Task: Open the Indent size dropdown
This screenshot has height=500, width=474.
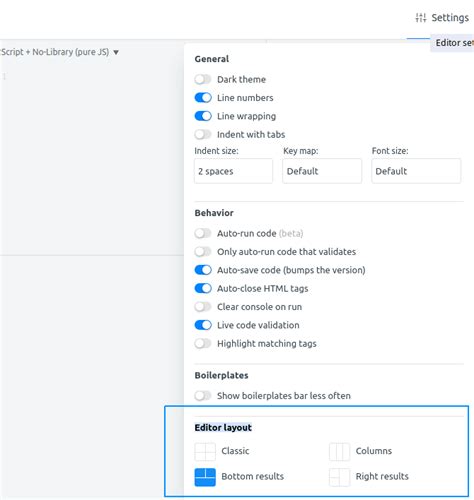Action: coord(233,171)
